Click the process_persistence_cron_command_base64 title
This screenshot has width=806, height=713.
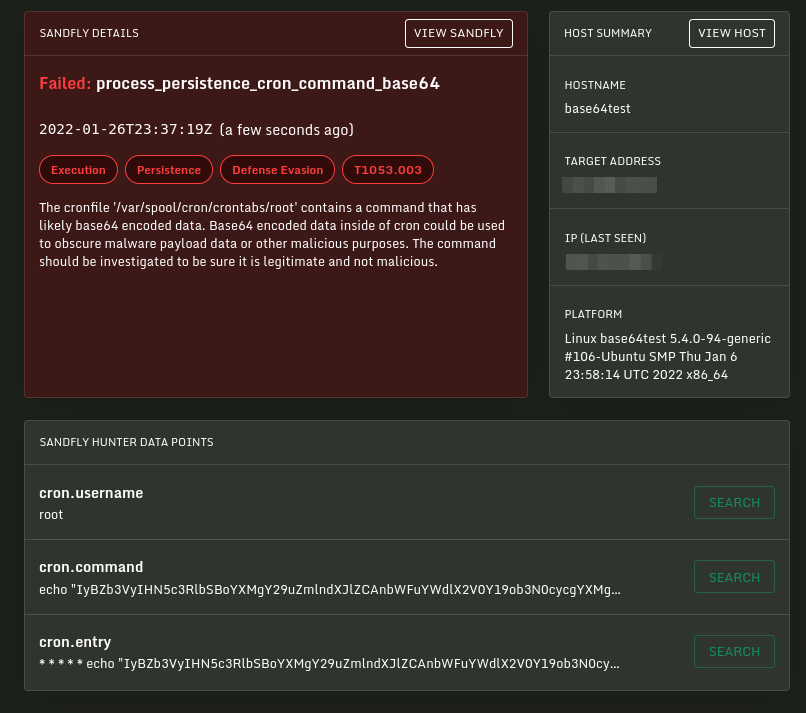pyautogui.click(x=268, y=83)
